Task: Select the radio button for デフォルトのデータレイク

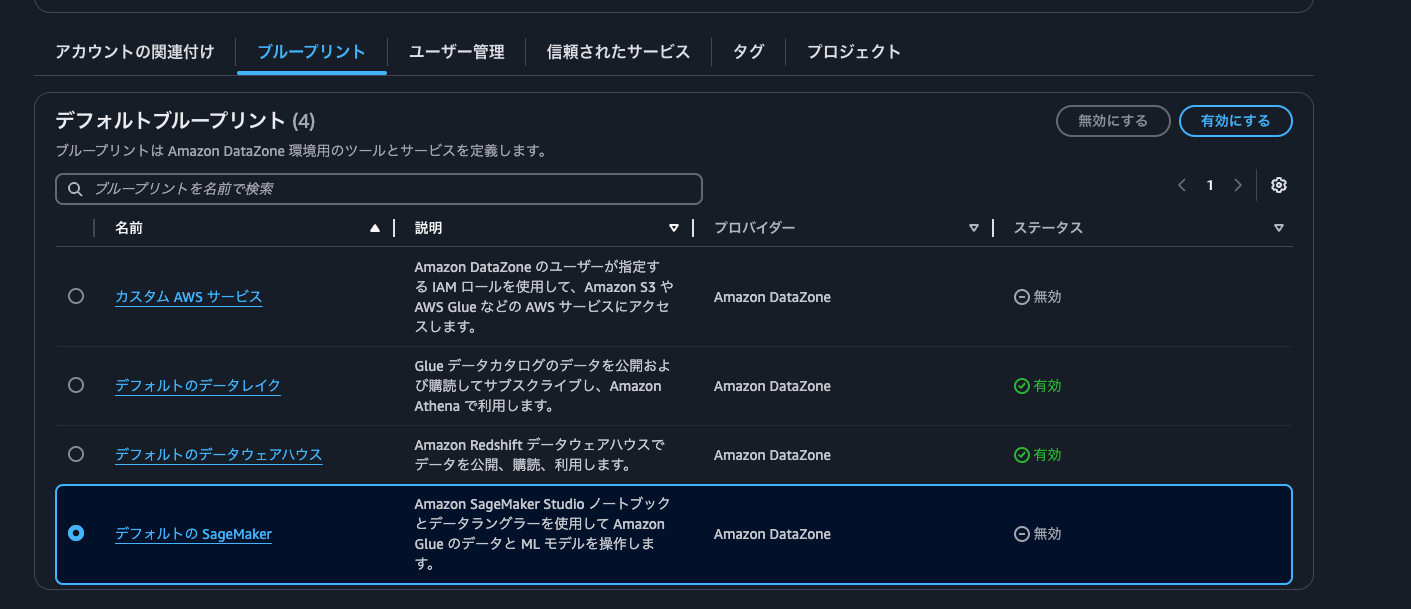Action: pos(76,385)
